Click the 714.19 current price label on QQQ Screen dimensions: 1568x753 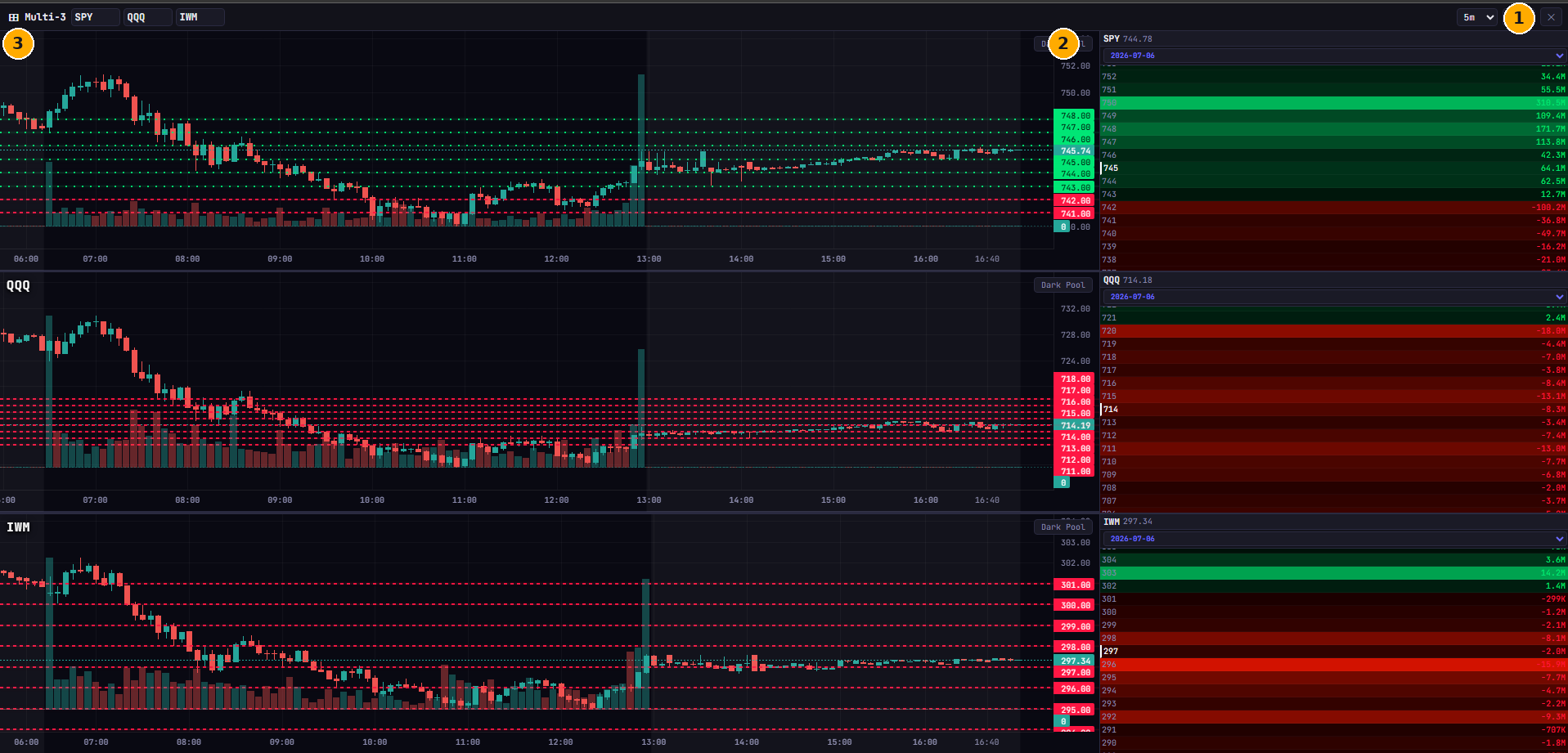tap(1074, 425)
